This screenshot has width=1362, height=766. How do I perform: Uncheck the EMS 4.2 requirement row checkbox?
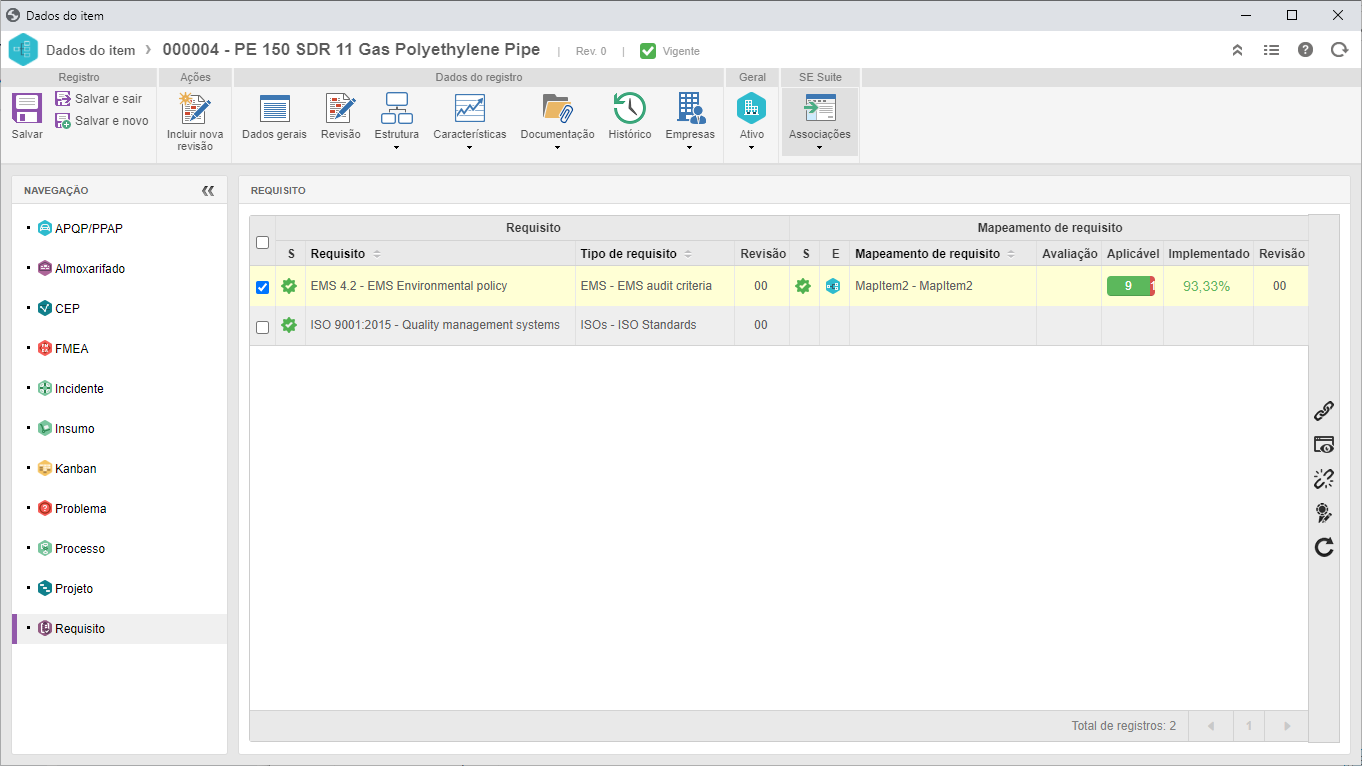coord(263,287)
